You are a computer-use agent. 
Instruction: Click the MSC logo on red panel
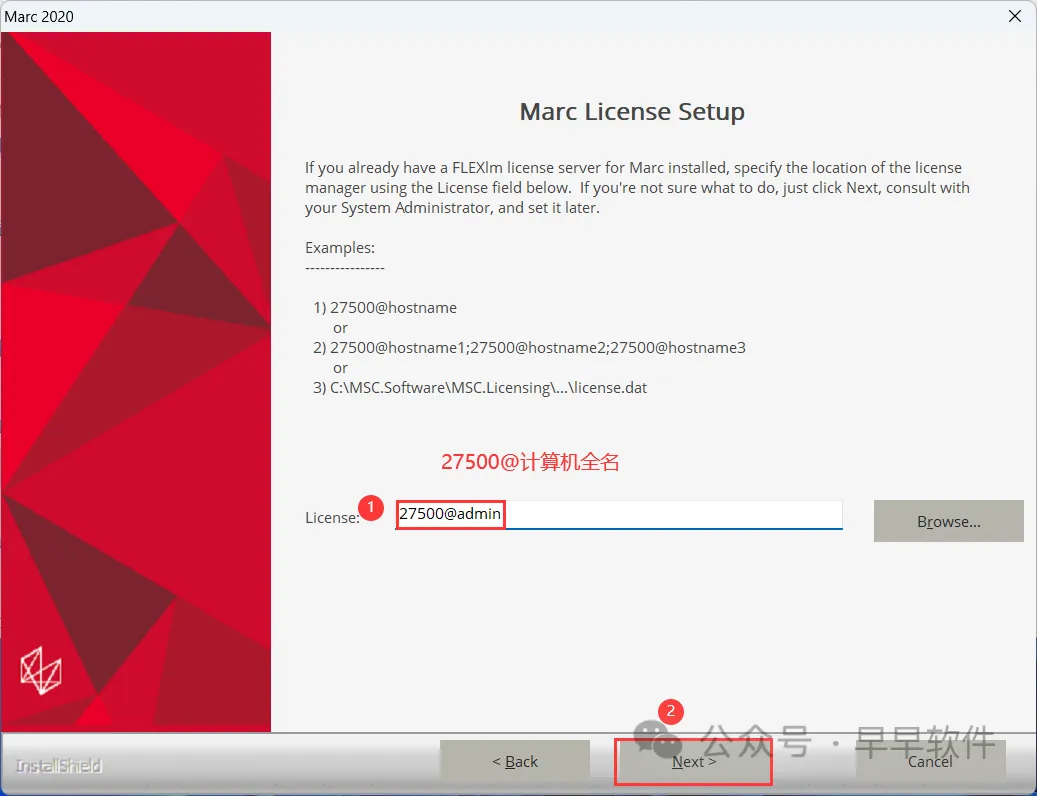[x=41, y=670]
